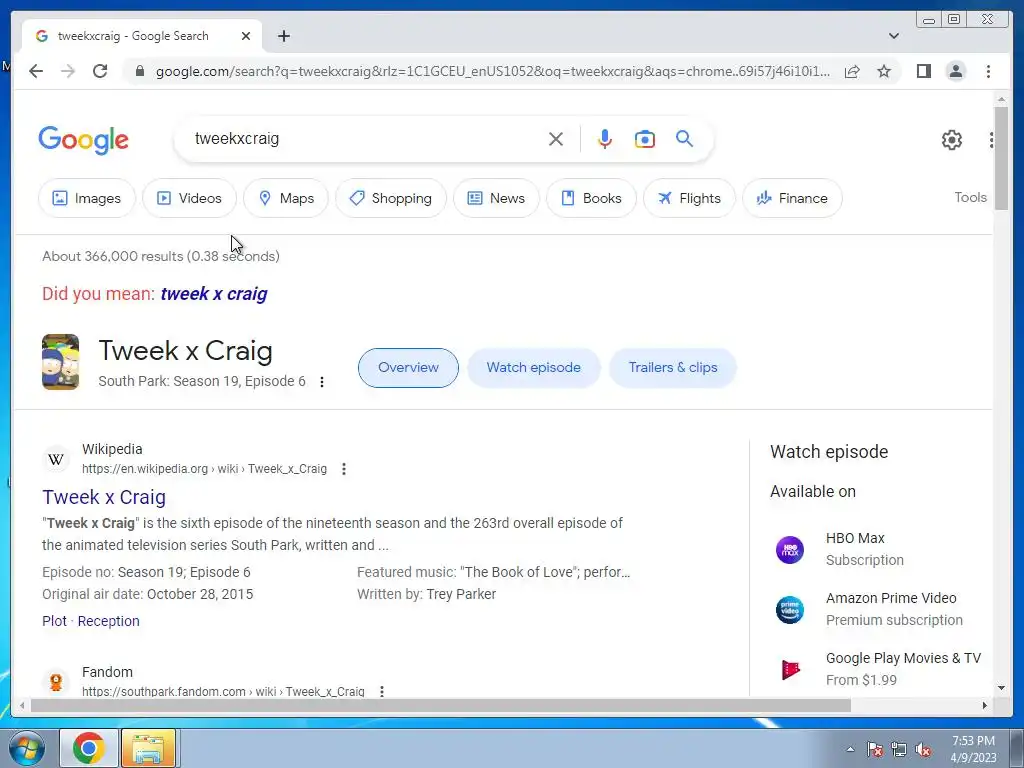Share this page icon in address bar
1024x768 pixels.
tap(852, 71)
